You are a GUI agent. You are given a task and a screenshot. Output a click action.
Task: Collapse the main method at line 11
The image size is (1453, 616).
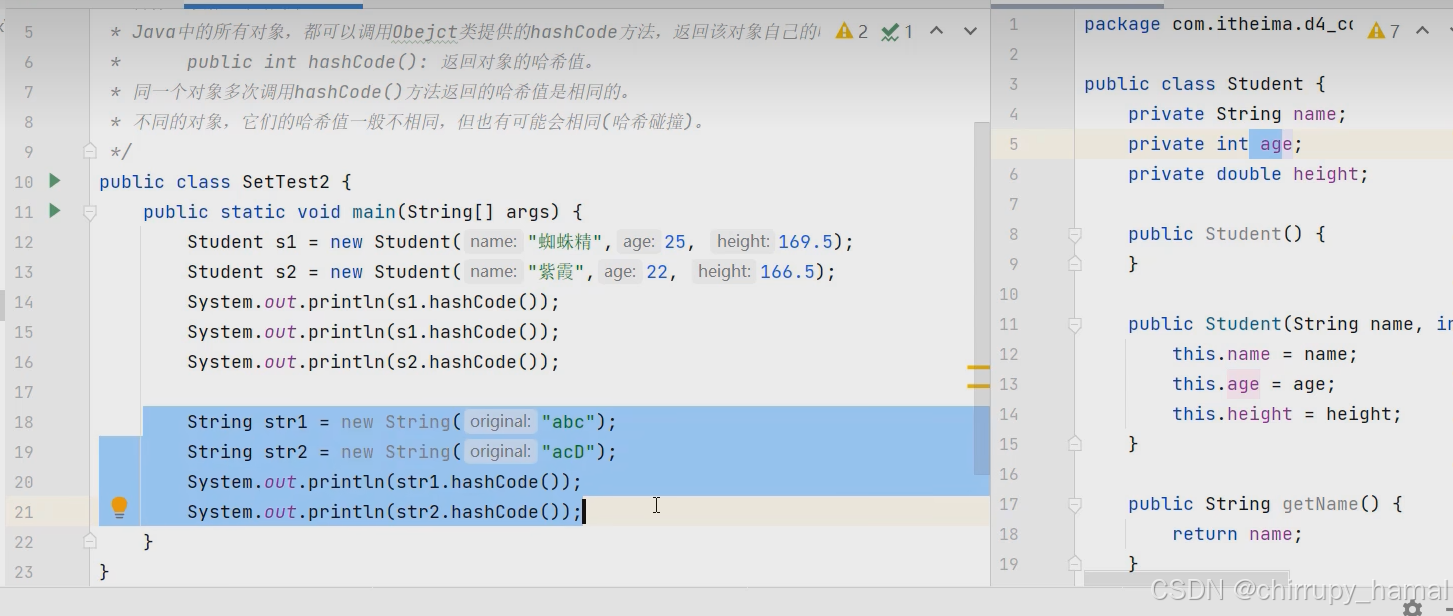(x=90, y=212)
